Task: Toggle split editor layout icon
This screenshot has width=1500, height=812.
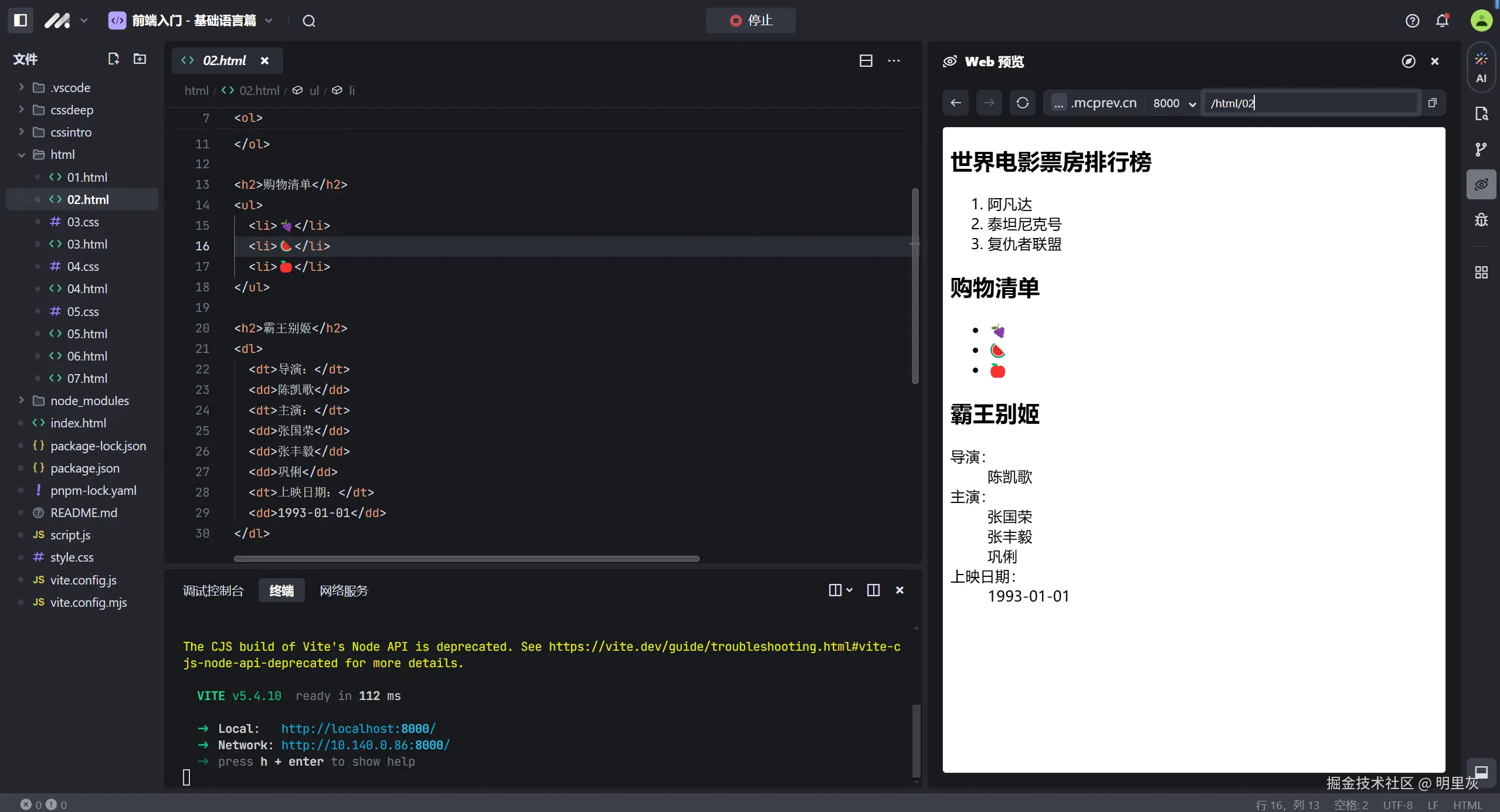Action: [x=866, y=61]
